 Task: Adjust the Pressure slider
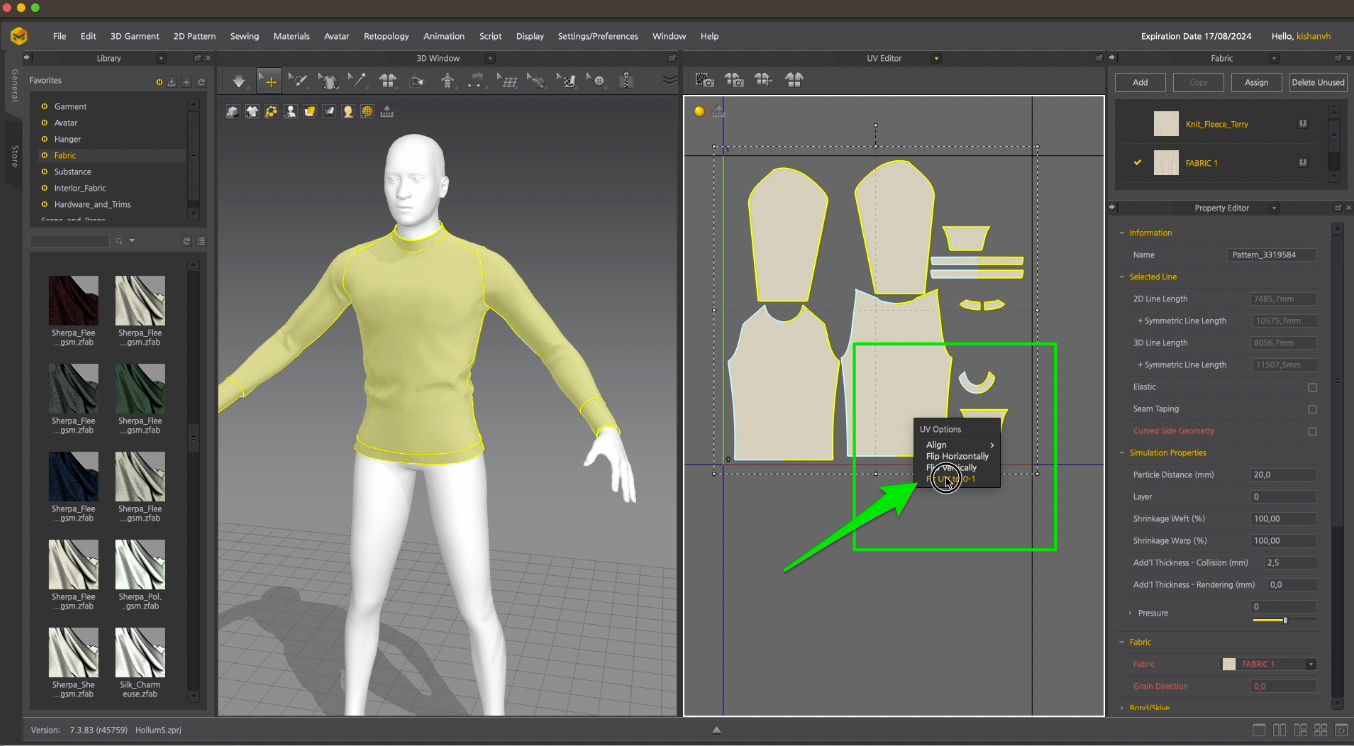(x=1284, y=621)
